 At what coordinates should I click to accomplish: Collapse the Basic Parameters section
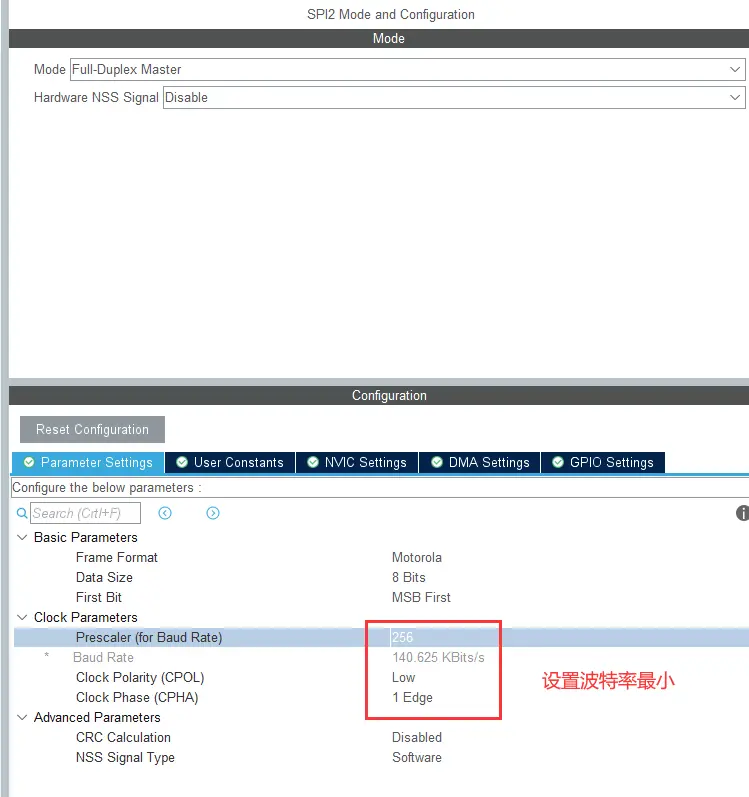[x=22, y=538]
